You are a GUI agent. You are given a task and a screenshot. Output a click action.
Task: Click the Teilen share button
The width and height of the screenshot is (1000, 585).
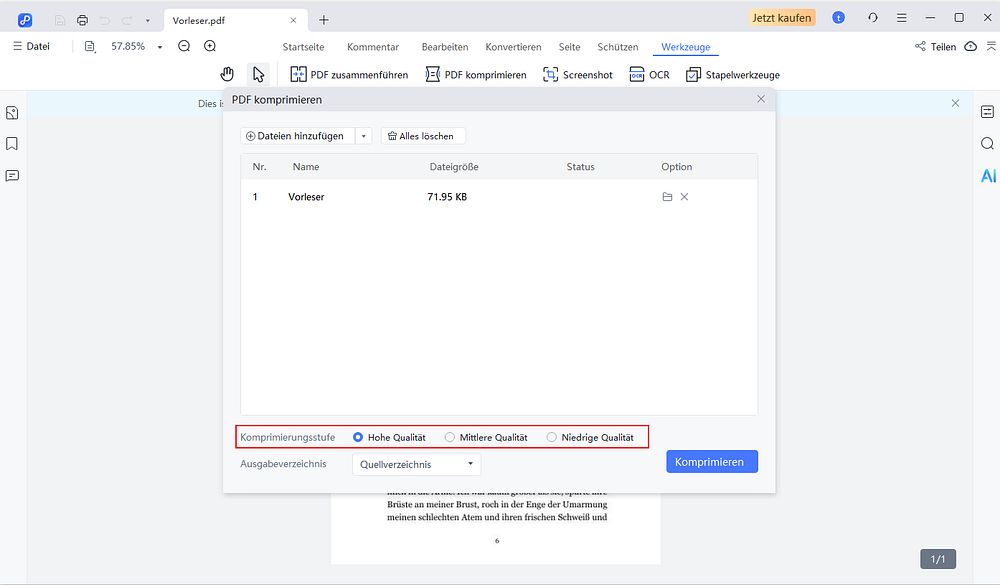935,47
